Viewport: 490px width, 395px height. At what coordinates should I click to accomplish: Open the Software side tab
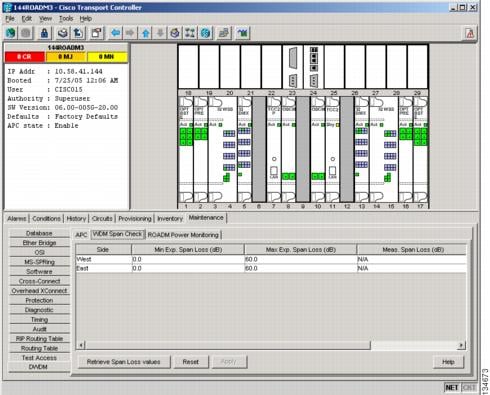pos(39,272)
